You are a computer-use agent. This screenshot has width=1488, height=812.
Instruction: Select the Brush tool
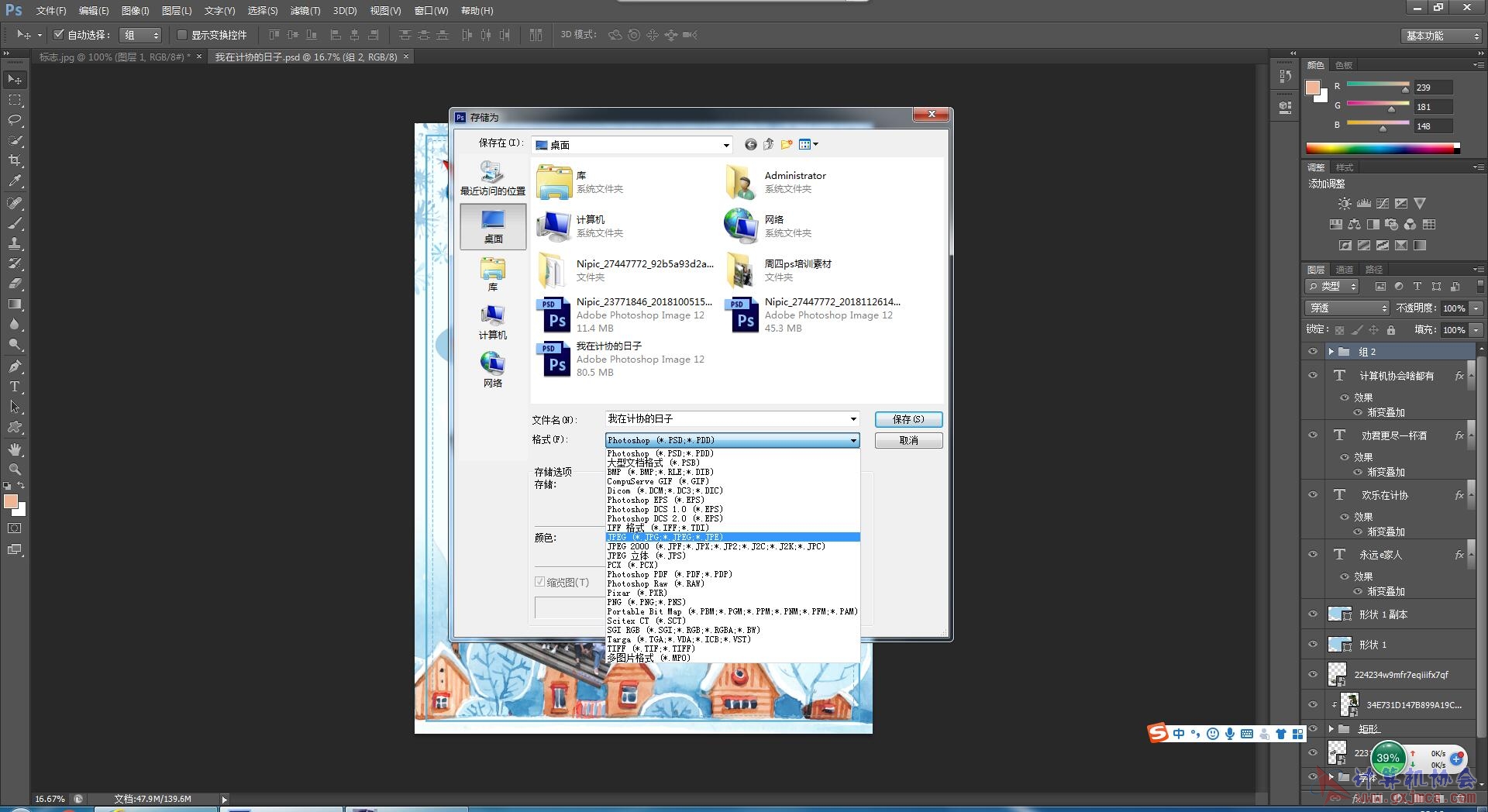point(15,223)
